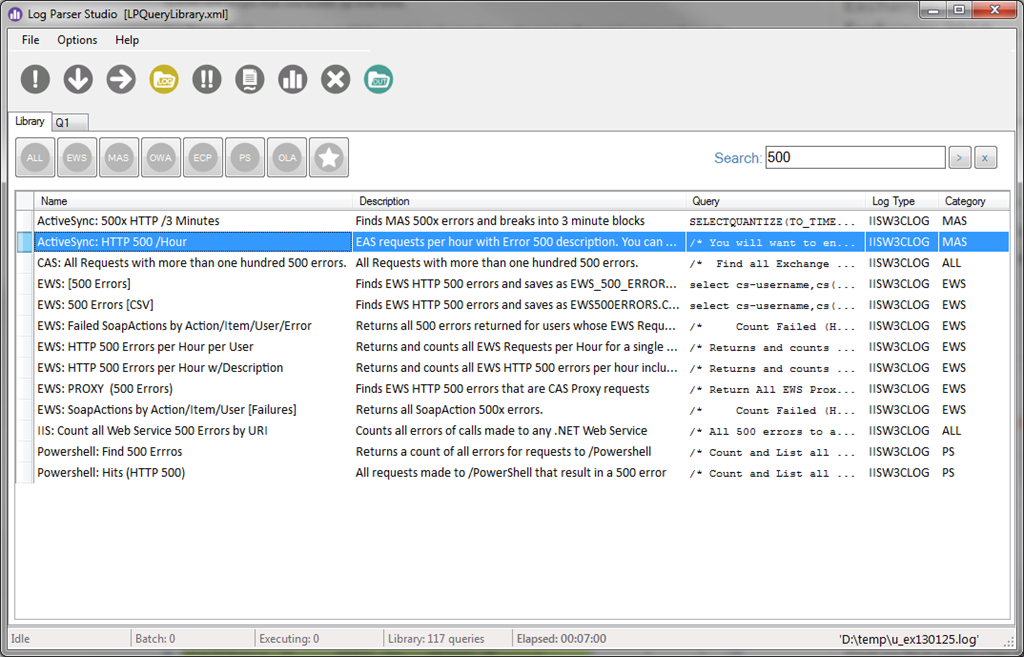
Task: Show favorites with the star button
Action: (x=329, y=158)
